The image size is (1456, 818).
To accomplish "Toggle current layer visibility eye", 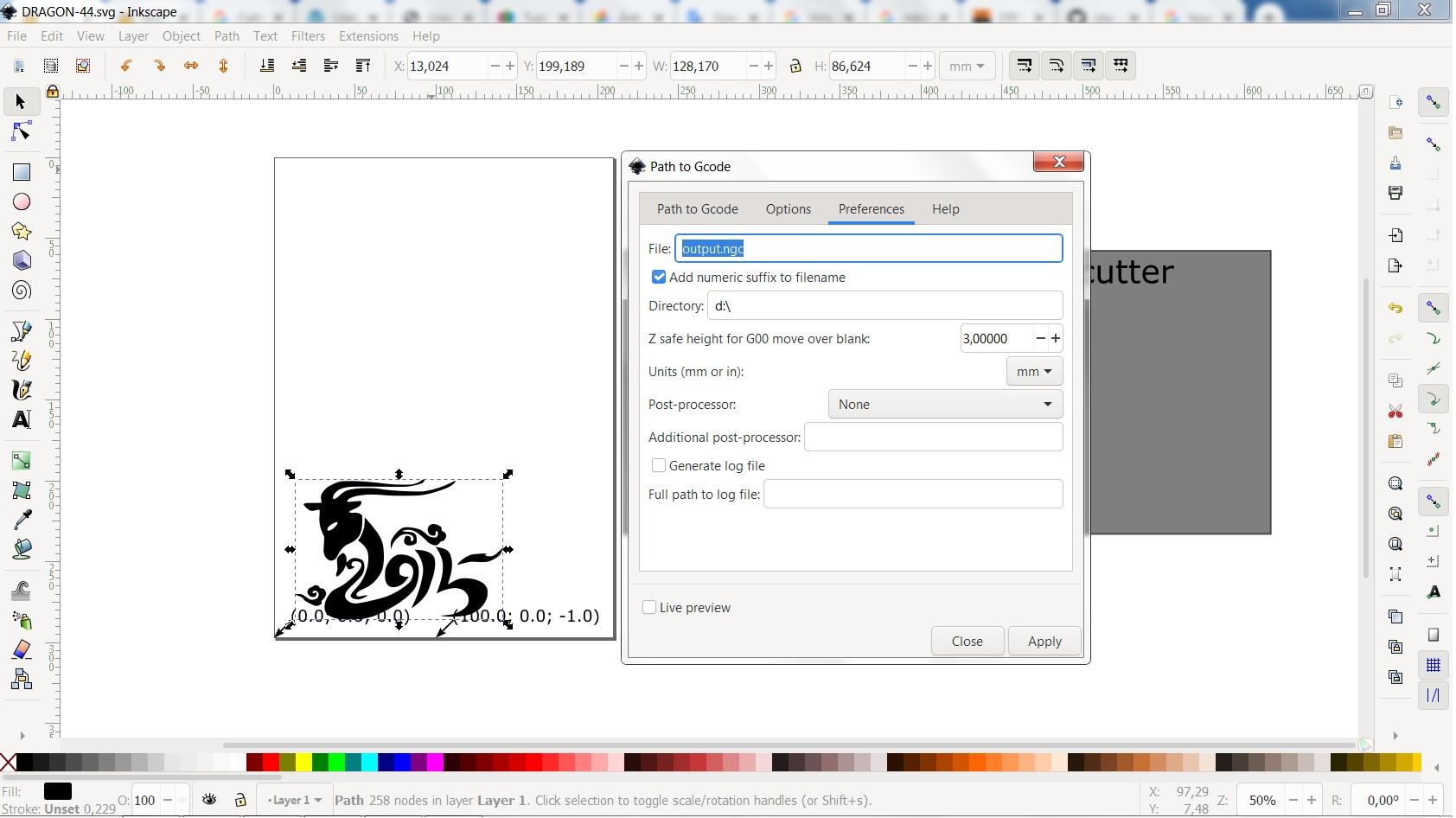I will (x=209, y=800).
